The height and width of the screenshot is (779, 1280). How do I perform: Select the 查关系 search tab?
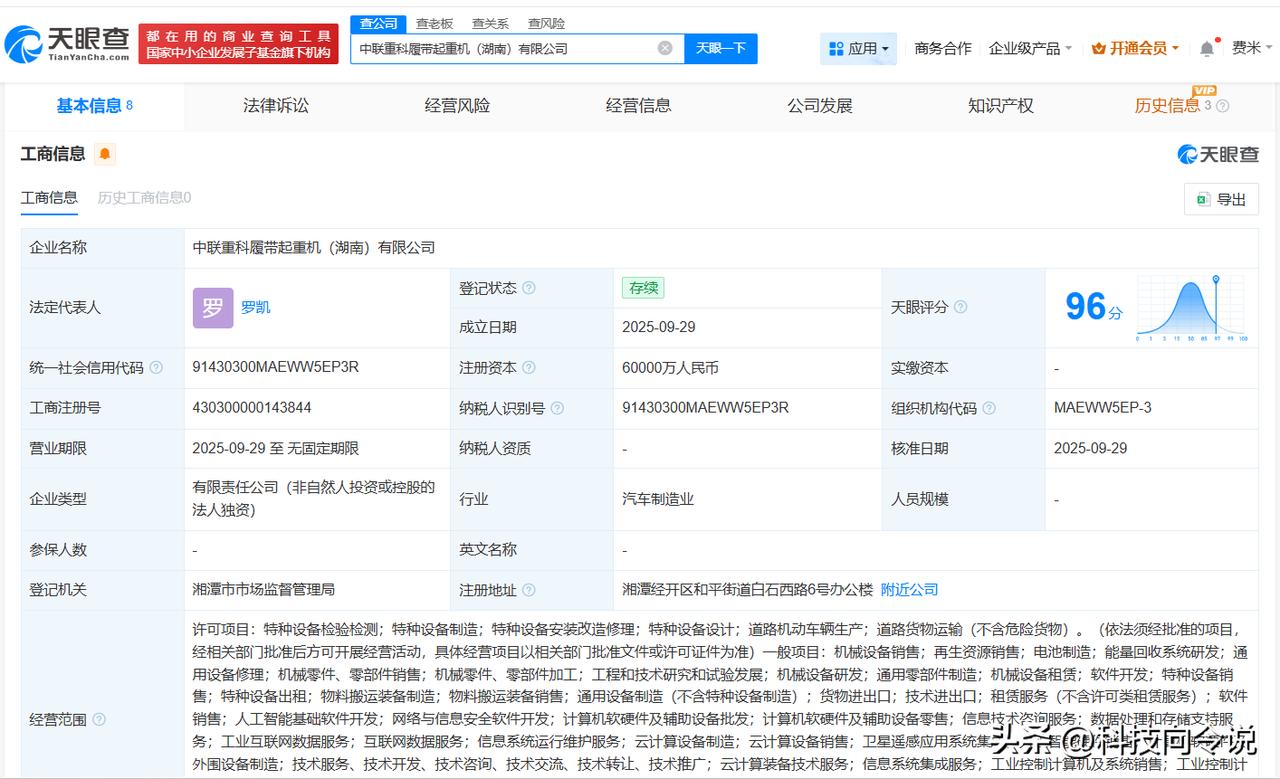coord(490,23)
